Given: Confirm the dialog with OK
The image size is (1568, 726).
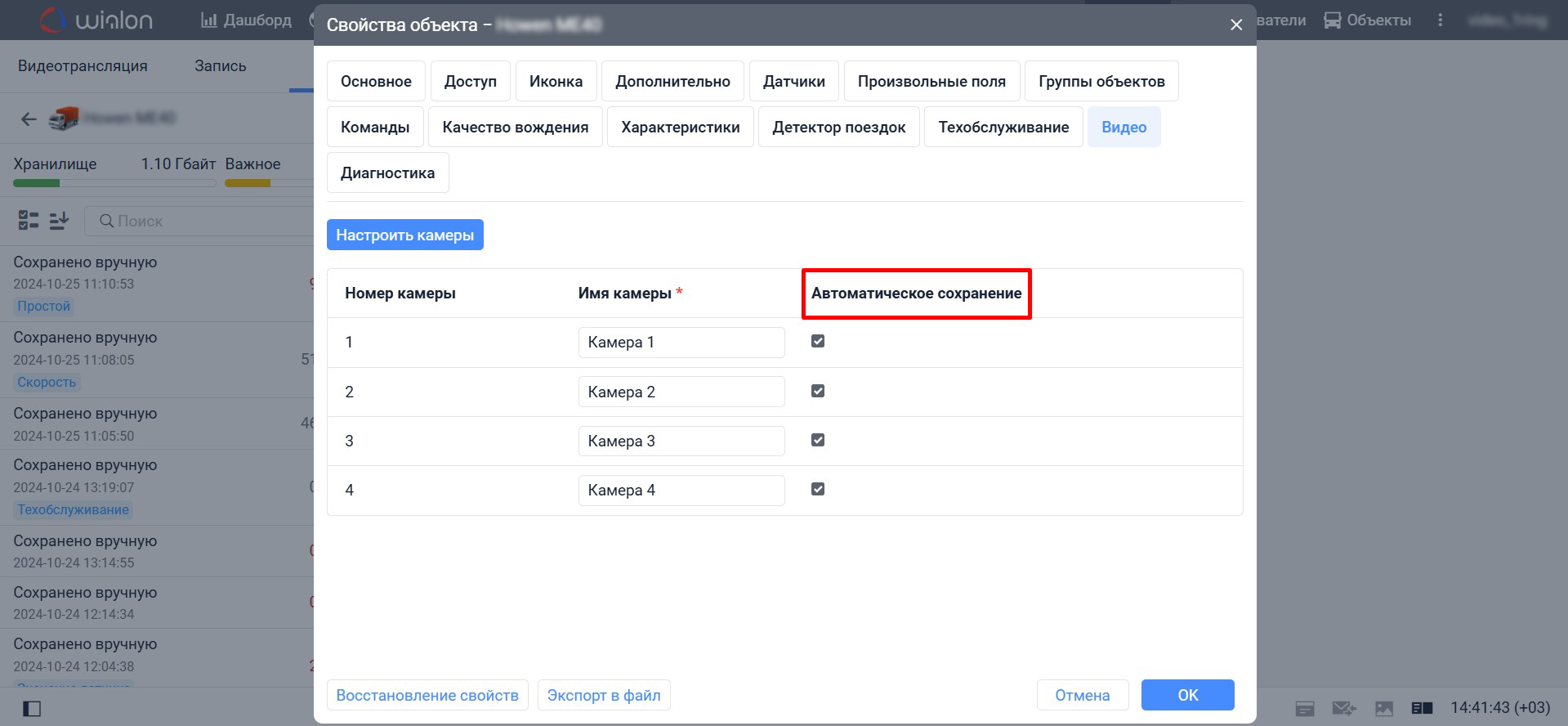Looking at the screenshot, I should [x=1188, y=695].
